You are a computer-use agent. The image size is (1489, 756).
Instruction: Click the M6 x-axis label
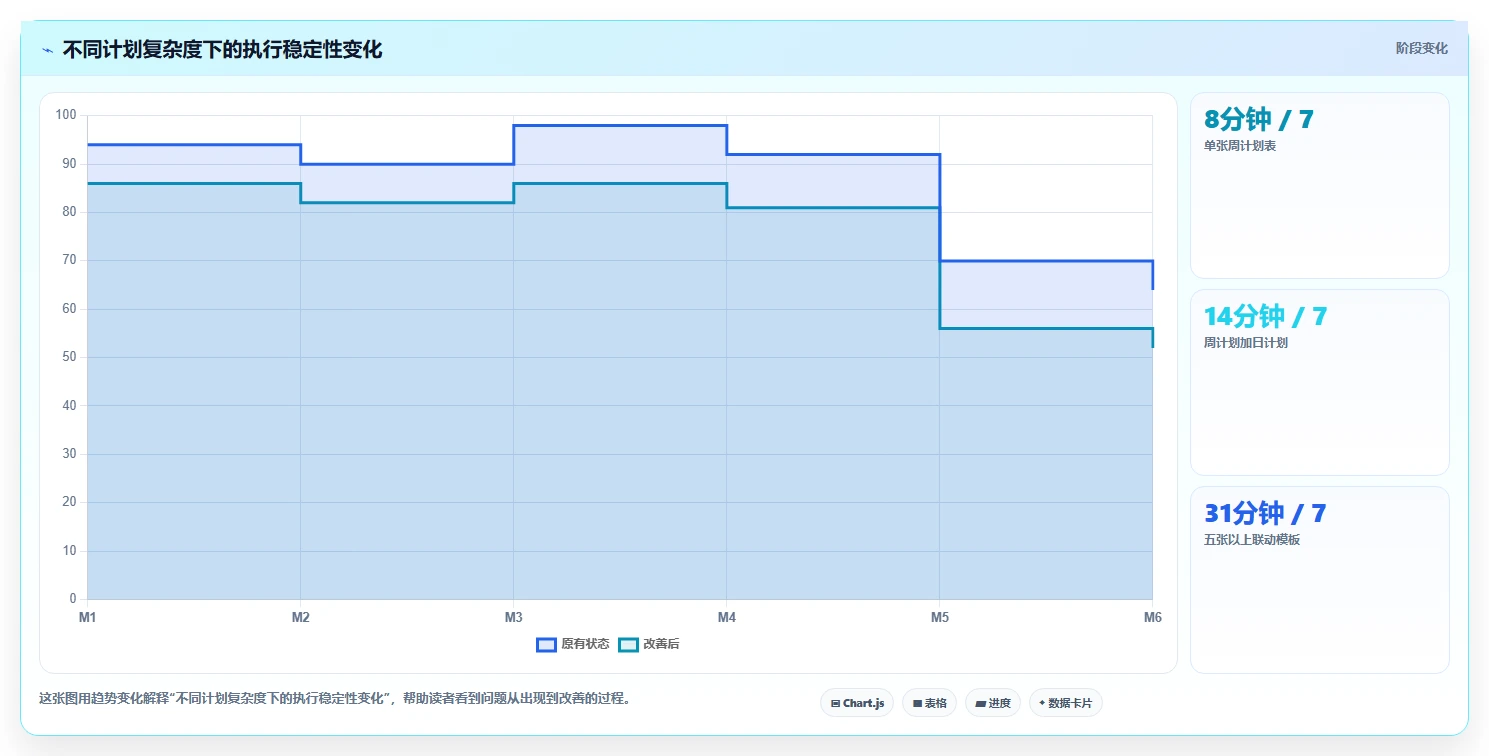click(x=1153, y=617)
